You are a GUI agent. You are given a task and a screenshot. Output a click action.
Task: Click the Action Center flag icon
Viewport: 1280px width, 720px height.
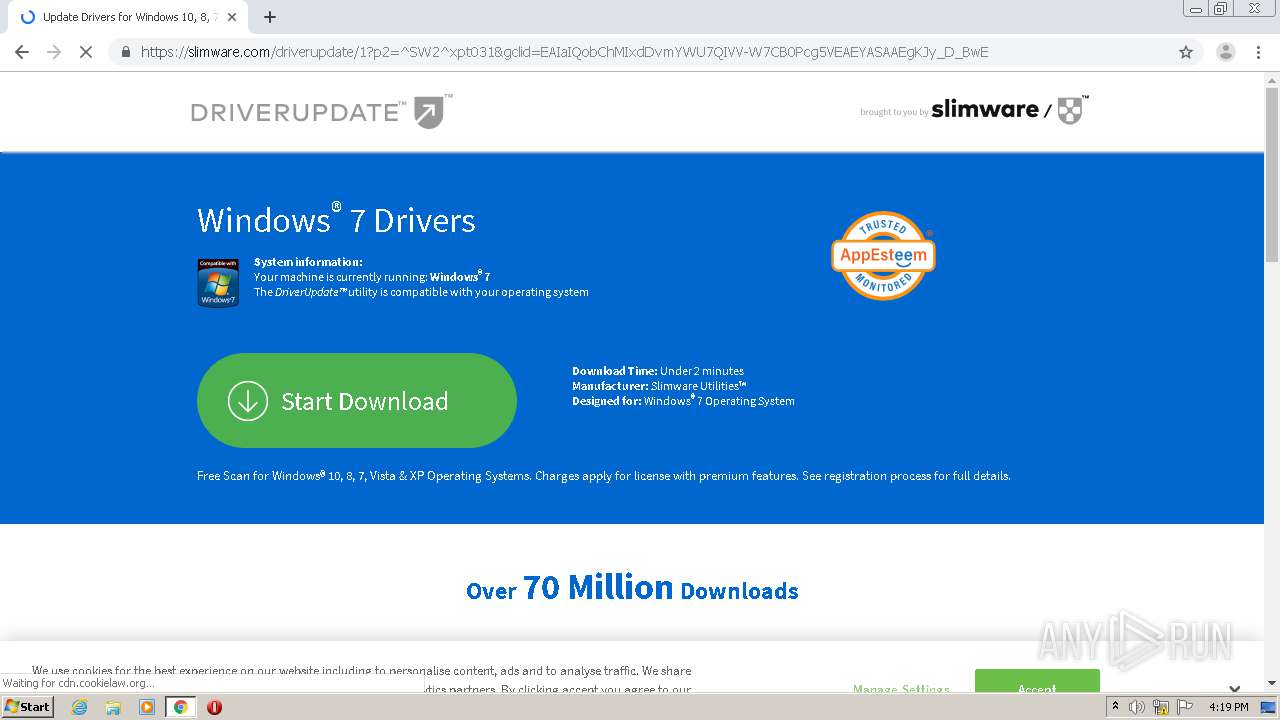coord(1185,707)
